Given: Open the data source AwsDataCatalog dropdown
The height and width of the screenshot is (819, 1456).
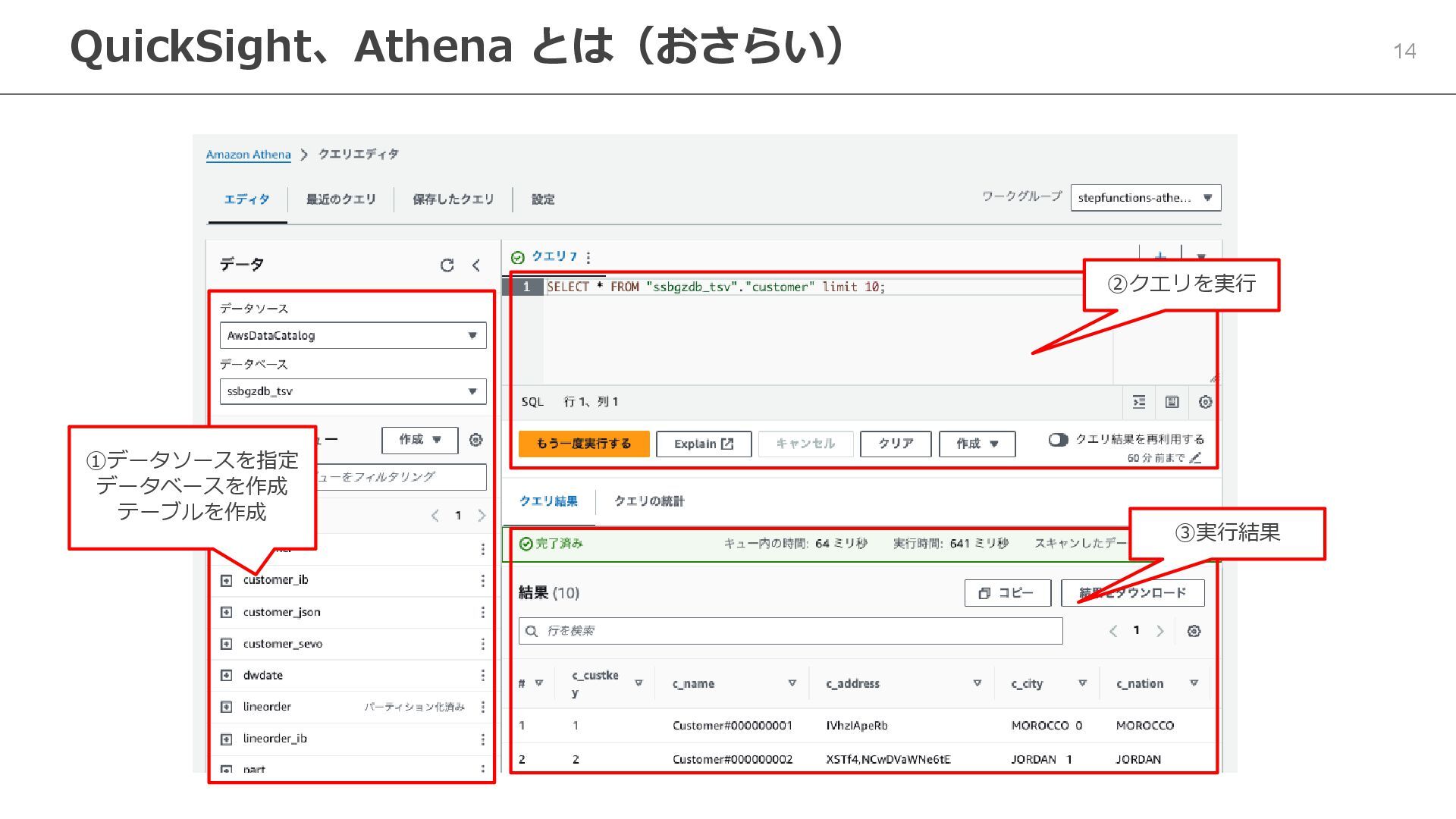Looking at the screenshot, I should coord(353,335).
